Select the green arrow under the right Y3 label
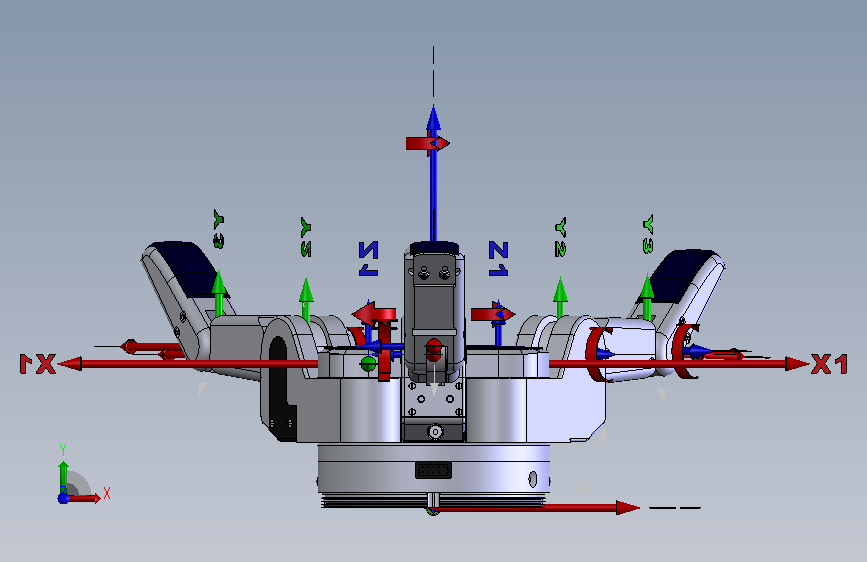The width and height of the screenshot is (867, 562). (647, 297)
